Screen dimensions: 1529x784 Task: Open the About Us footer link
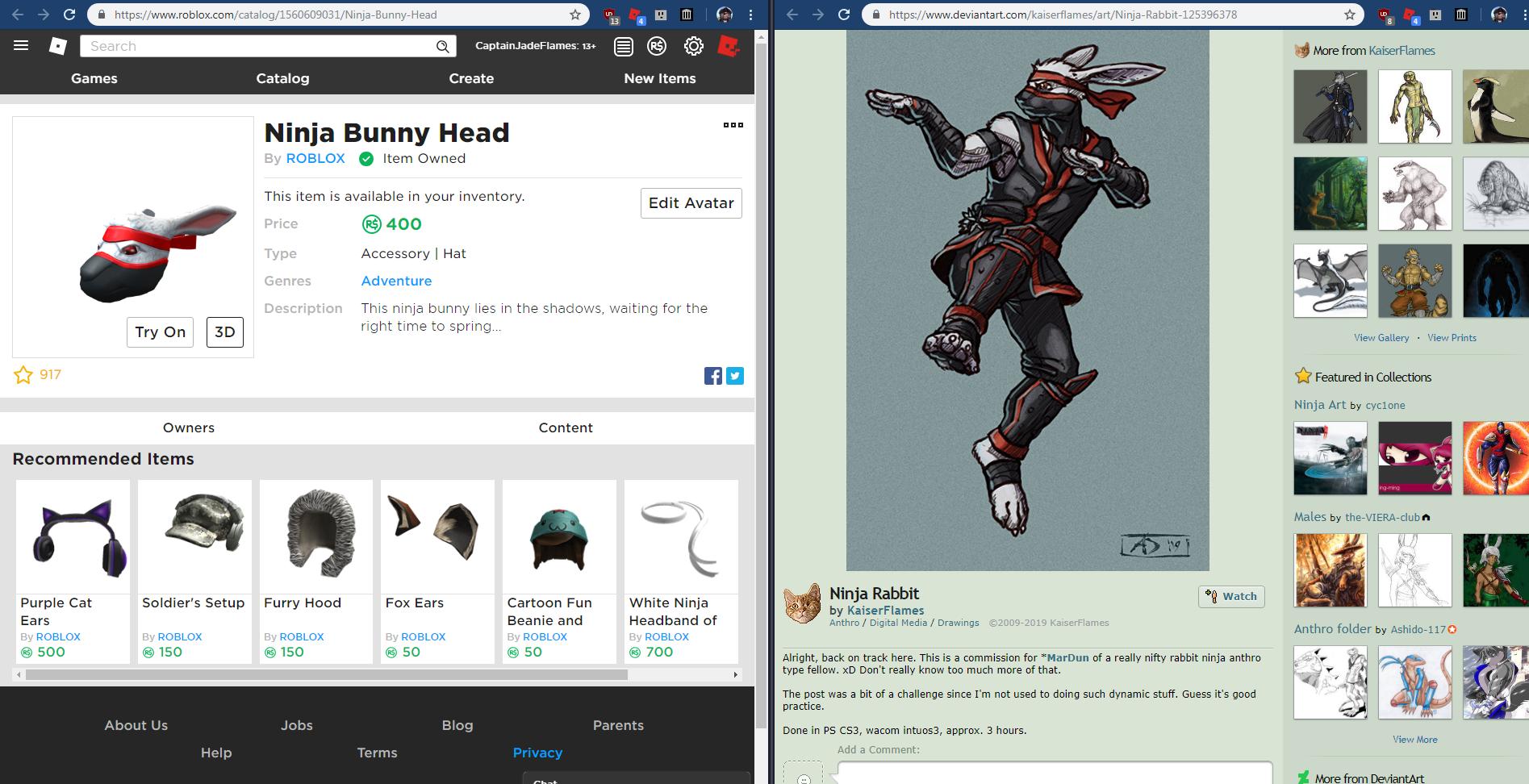pos(136,725)
